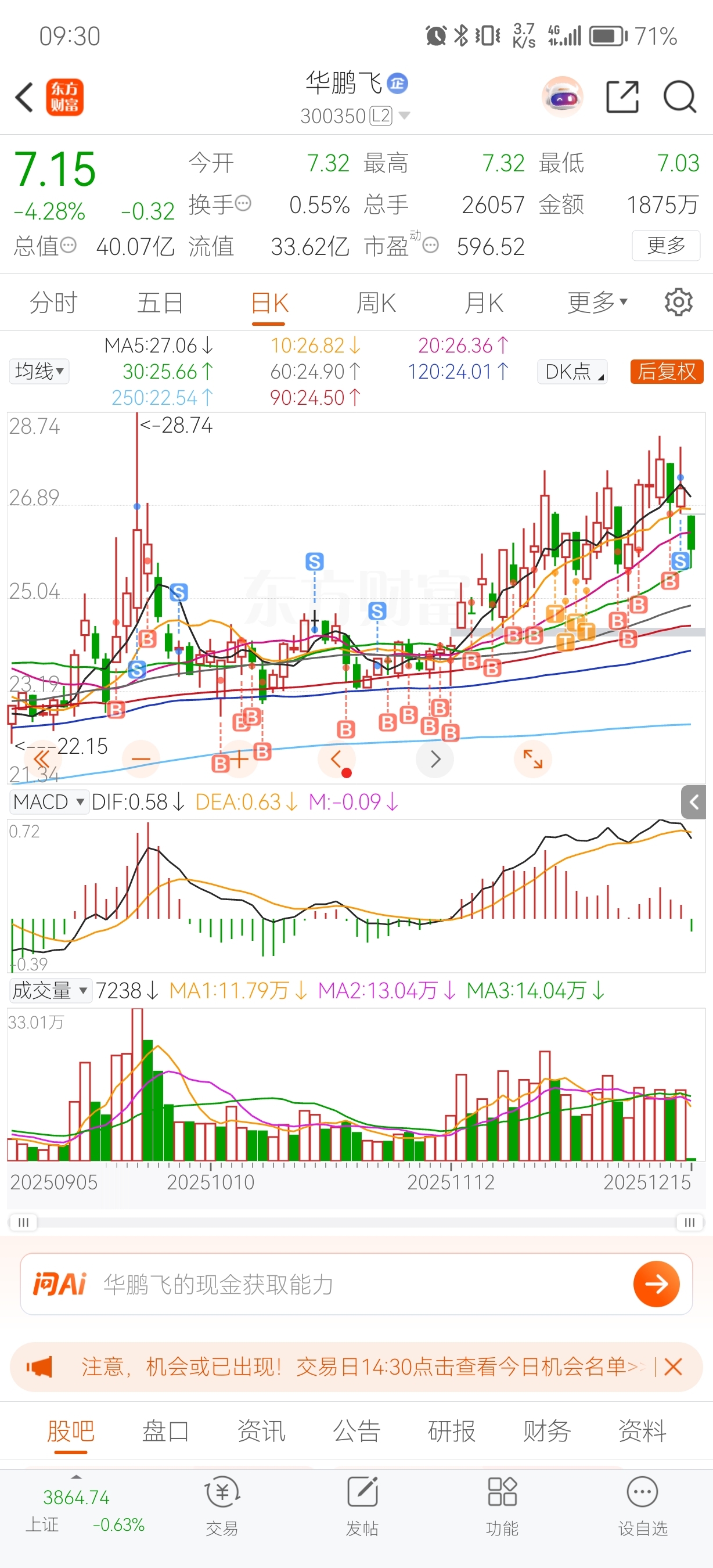Viewport: 713px width, 1568px height.
Task: Toggle DK点 signal display
Action: click(573, 371)
